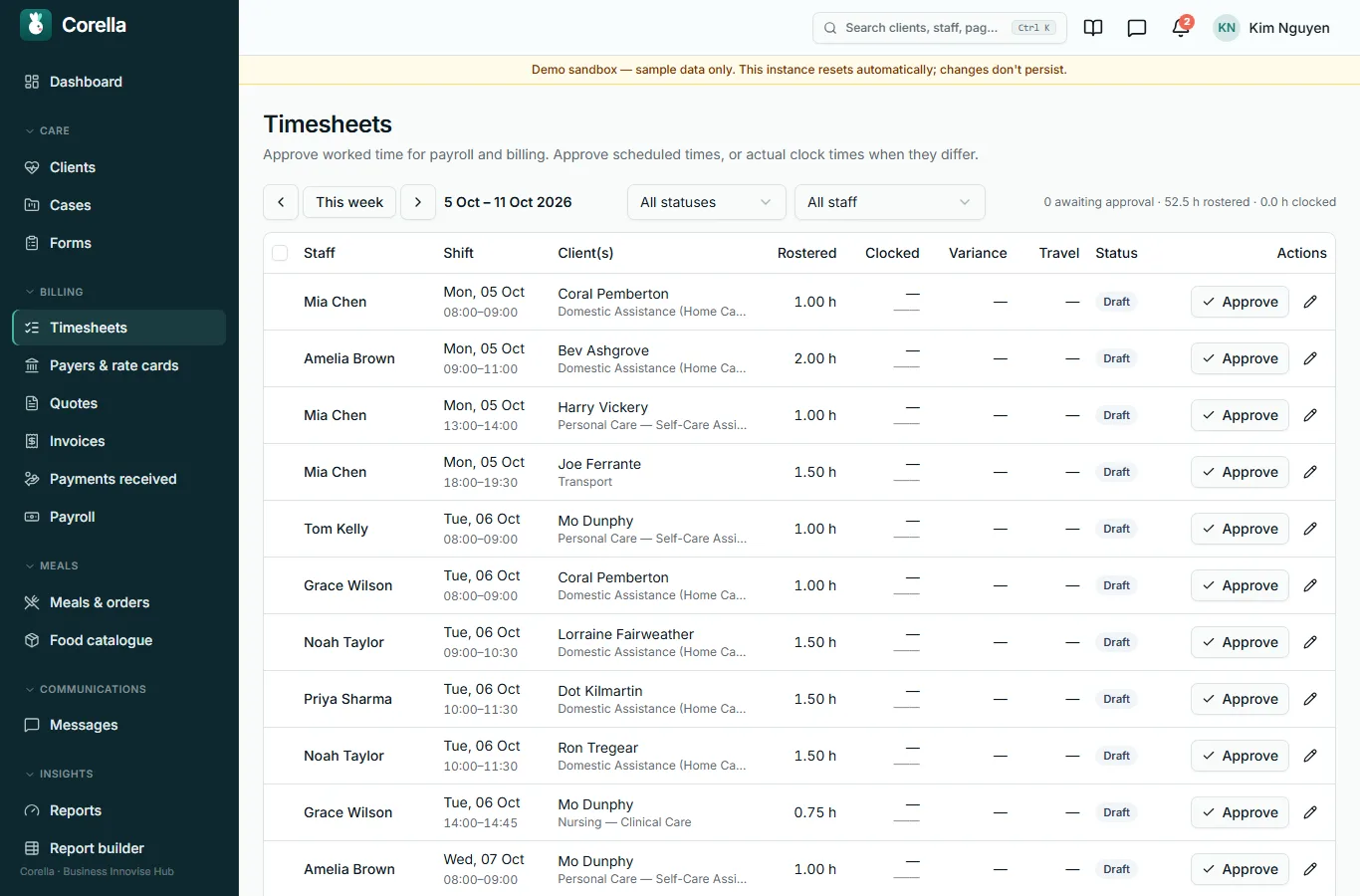Open Invoices in the sidebar
The image size is (1360, 896).
pos(118,441)
